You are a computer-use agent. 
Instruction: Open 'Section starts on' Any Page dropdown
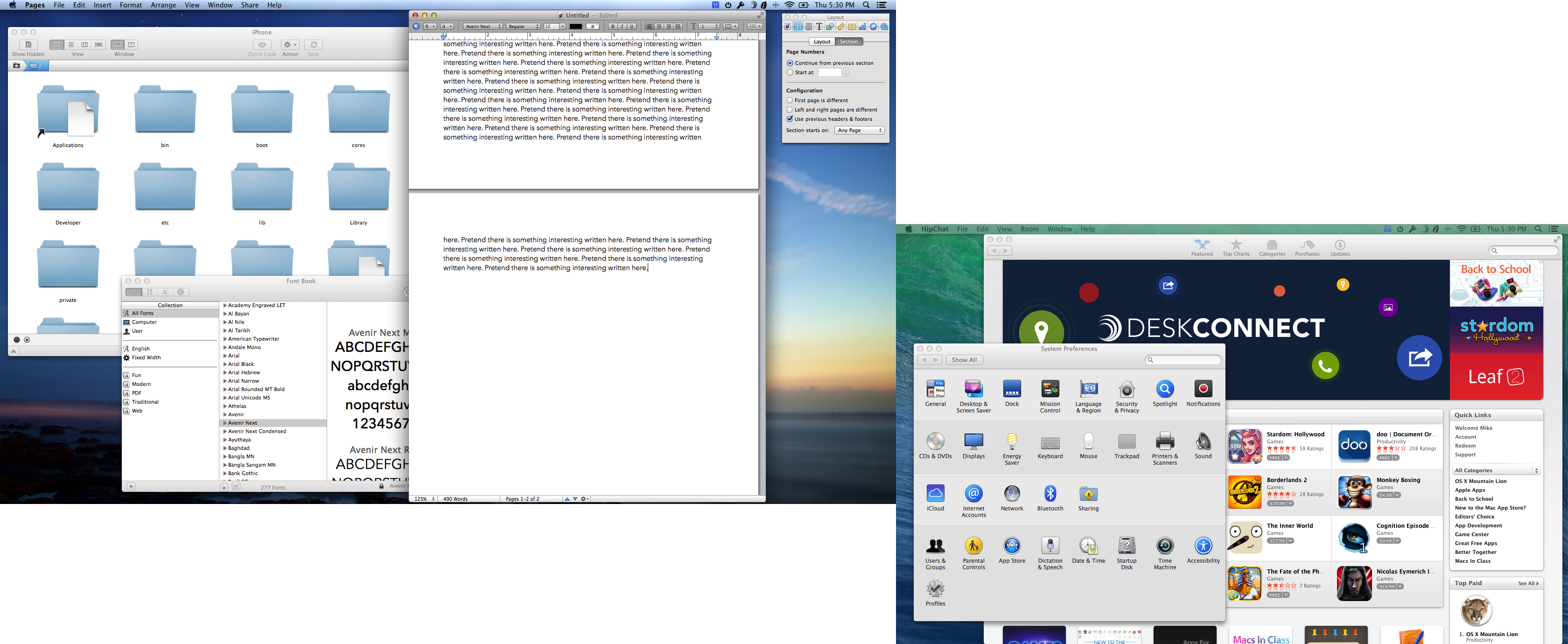click(859, 130)
